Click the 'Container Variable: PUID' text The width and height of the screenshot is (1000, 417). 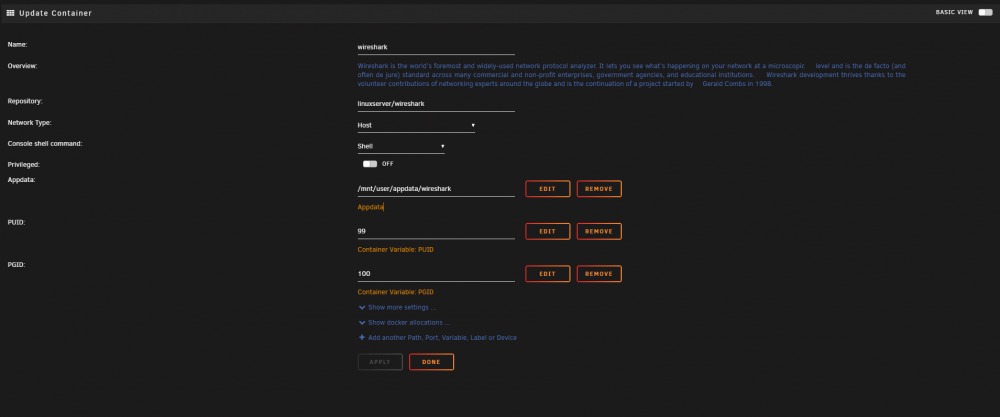[395, 249]
